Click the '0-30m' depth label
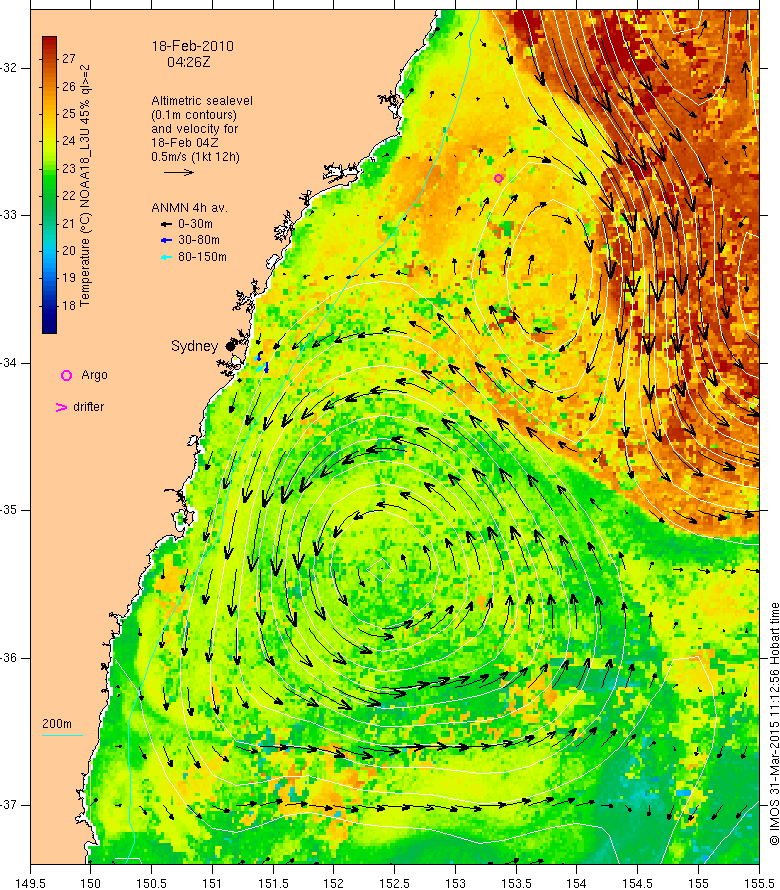This screenshot has width=780, height=890. [195, 224]
